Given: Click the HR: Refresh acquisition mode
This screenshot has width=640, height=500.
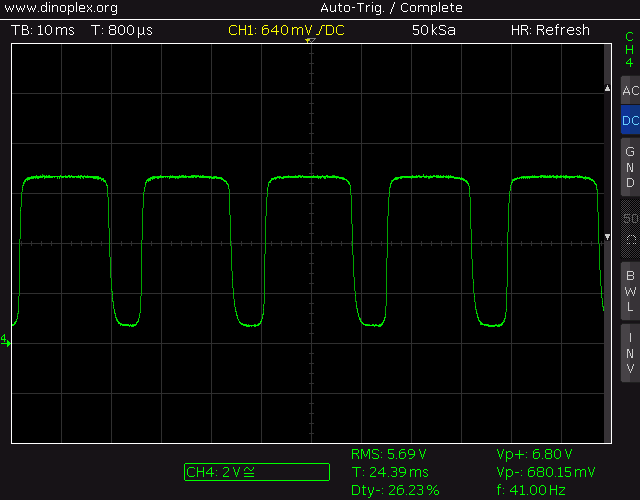Looking at the screenshot, I should click(x=550, y=30).
